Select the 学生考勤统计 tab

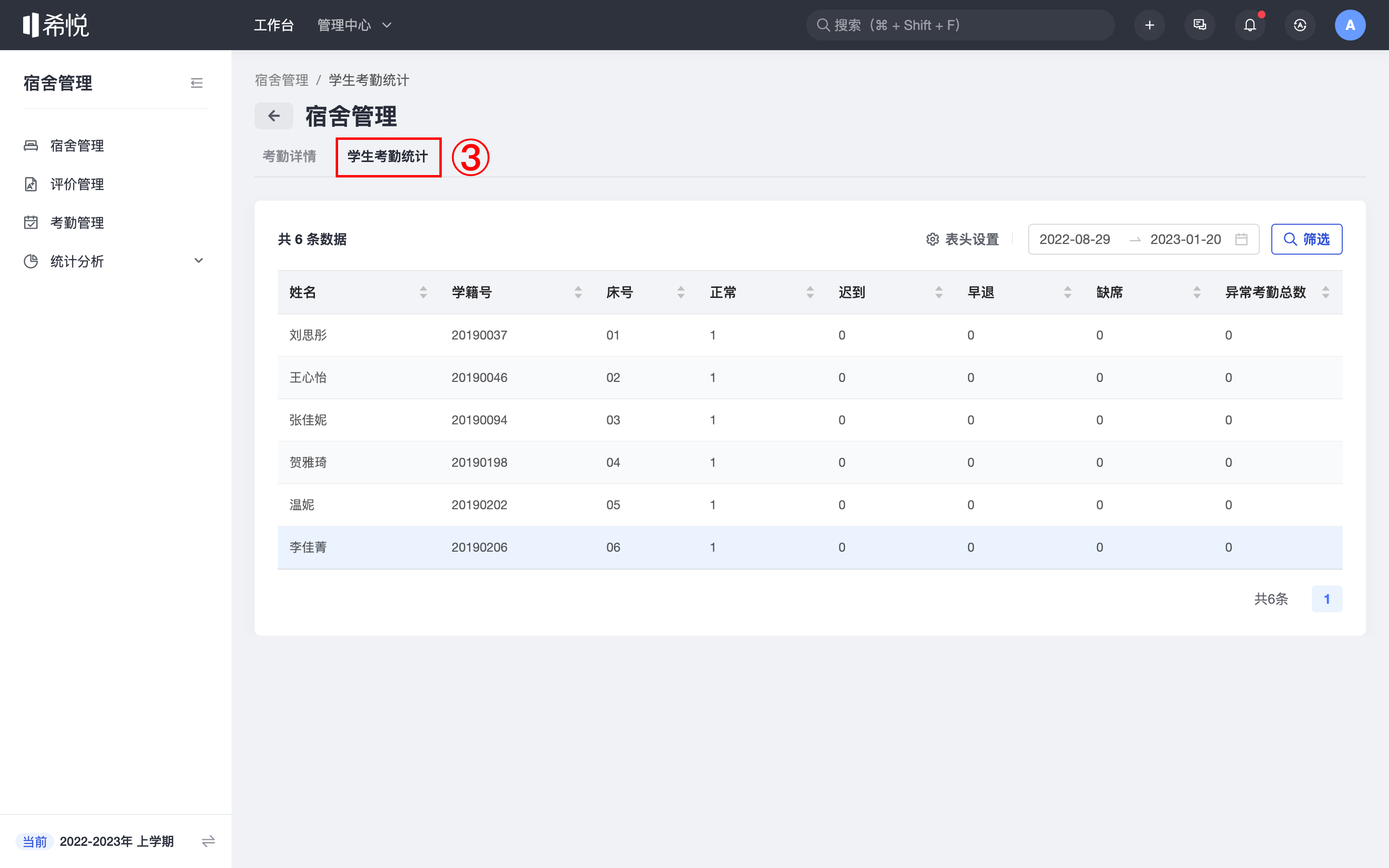[x=387, y=156]
